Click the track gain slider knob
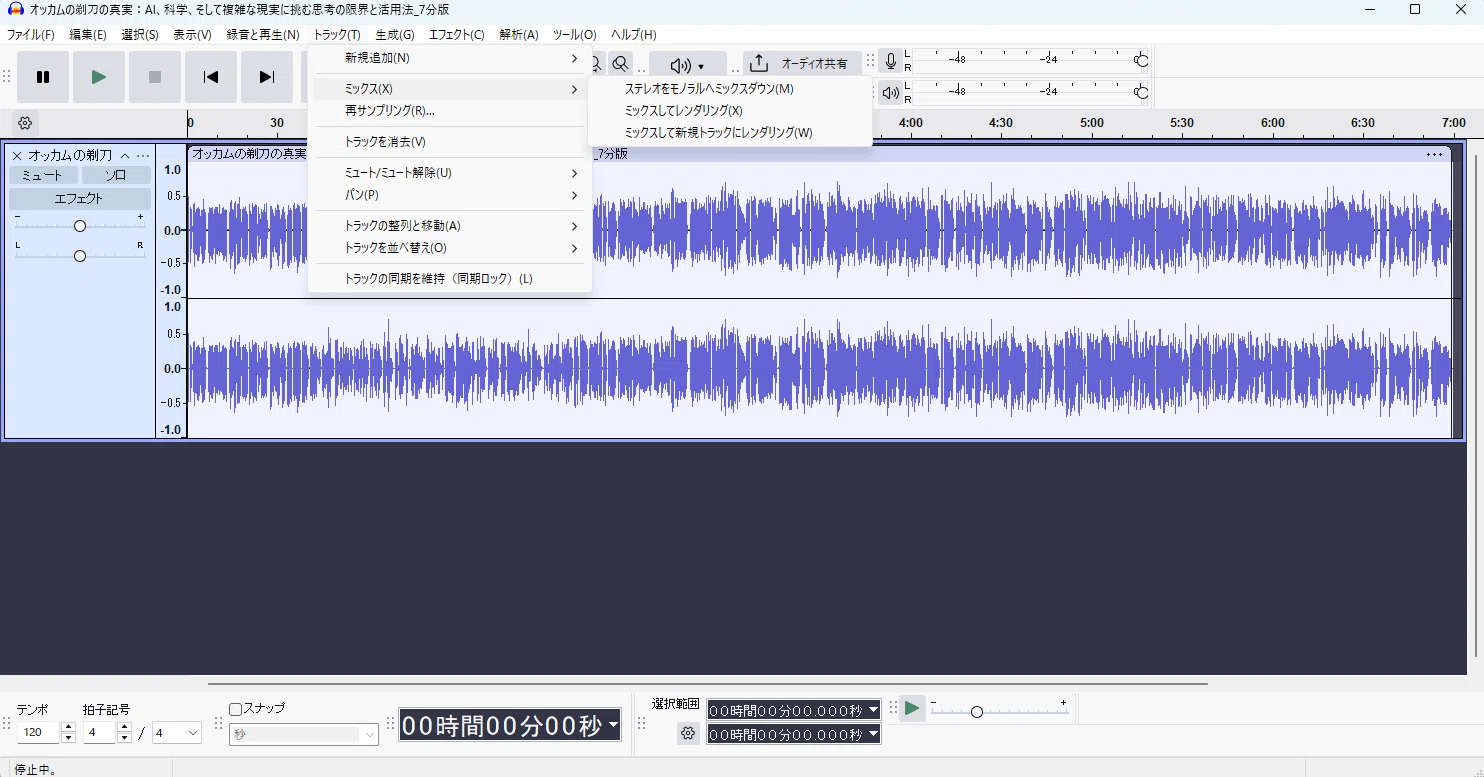The height and width of the screenshot is (777, 1484). coord(80,226)
